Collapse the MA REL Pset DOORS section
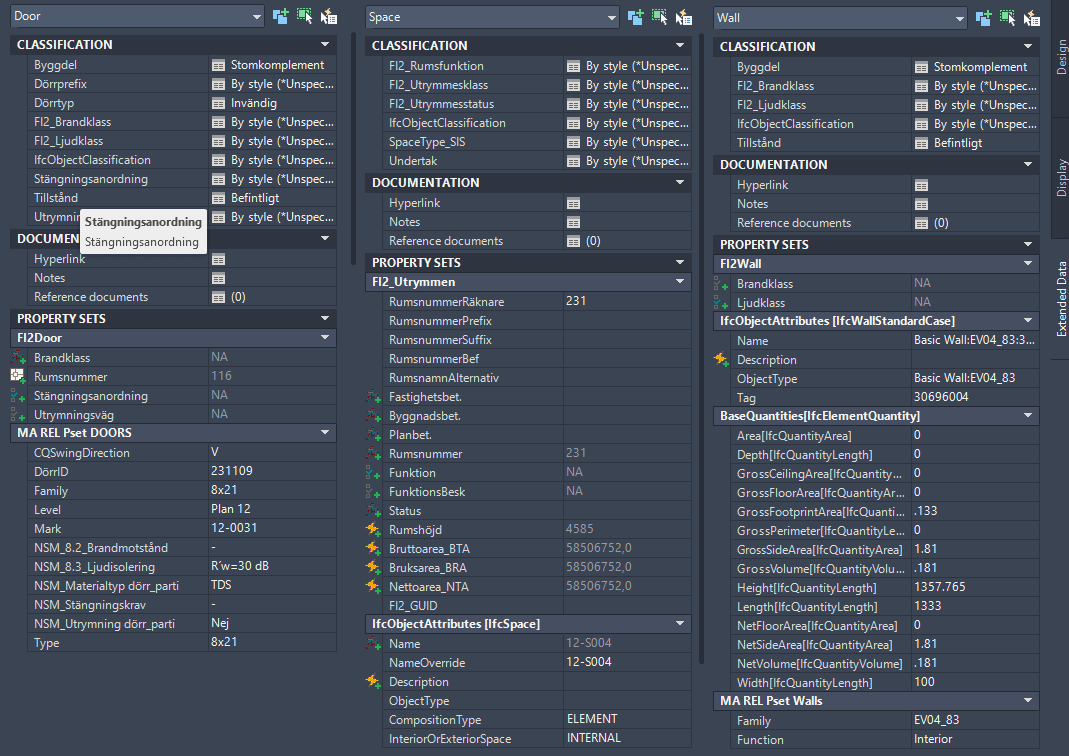The height and width of the screenshot is (756, 1069). (x=325, y=432)
